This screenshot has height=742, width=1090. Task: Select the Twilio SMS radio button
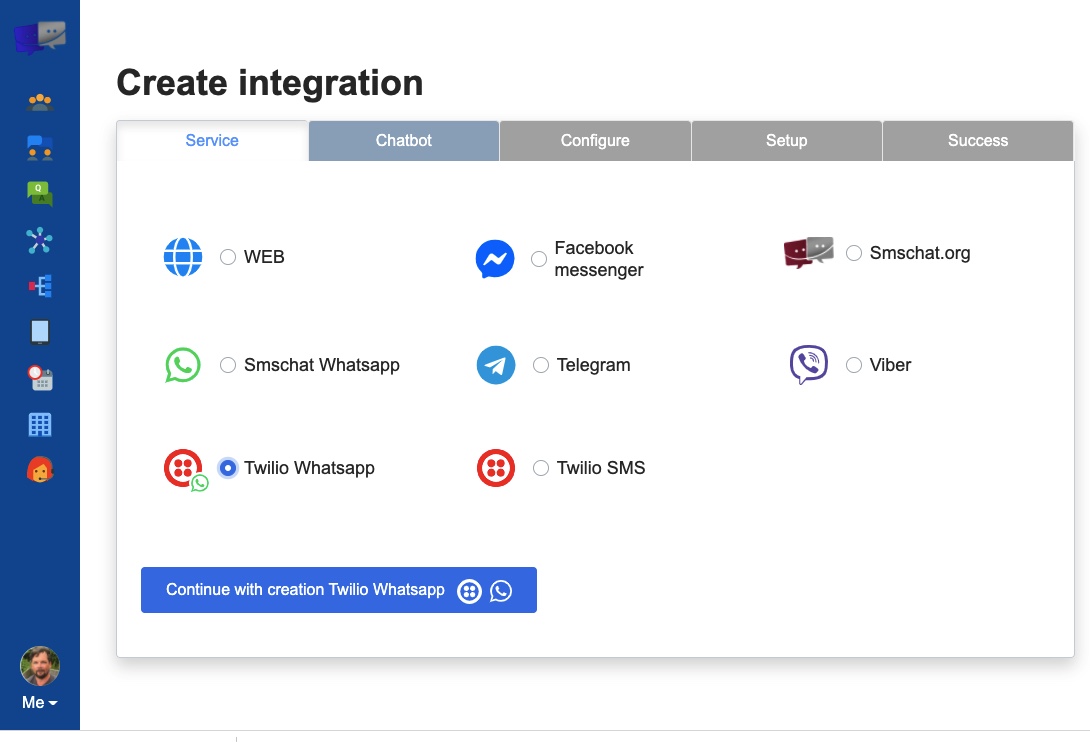point(541,468)
